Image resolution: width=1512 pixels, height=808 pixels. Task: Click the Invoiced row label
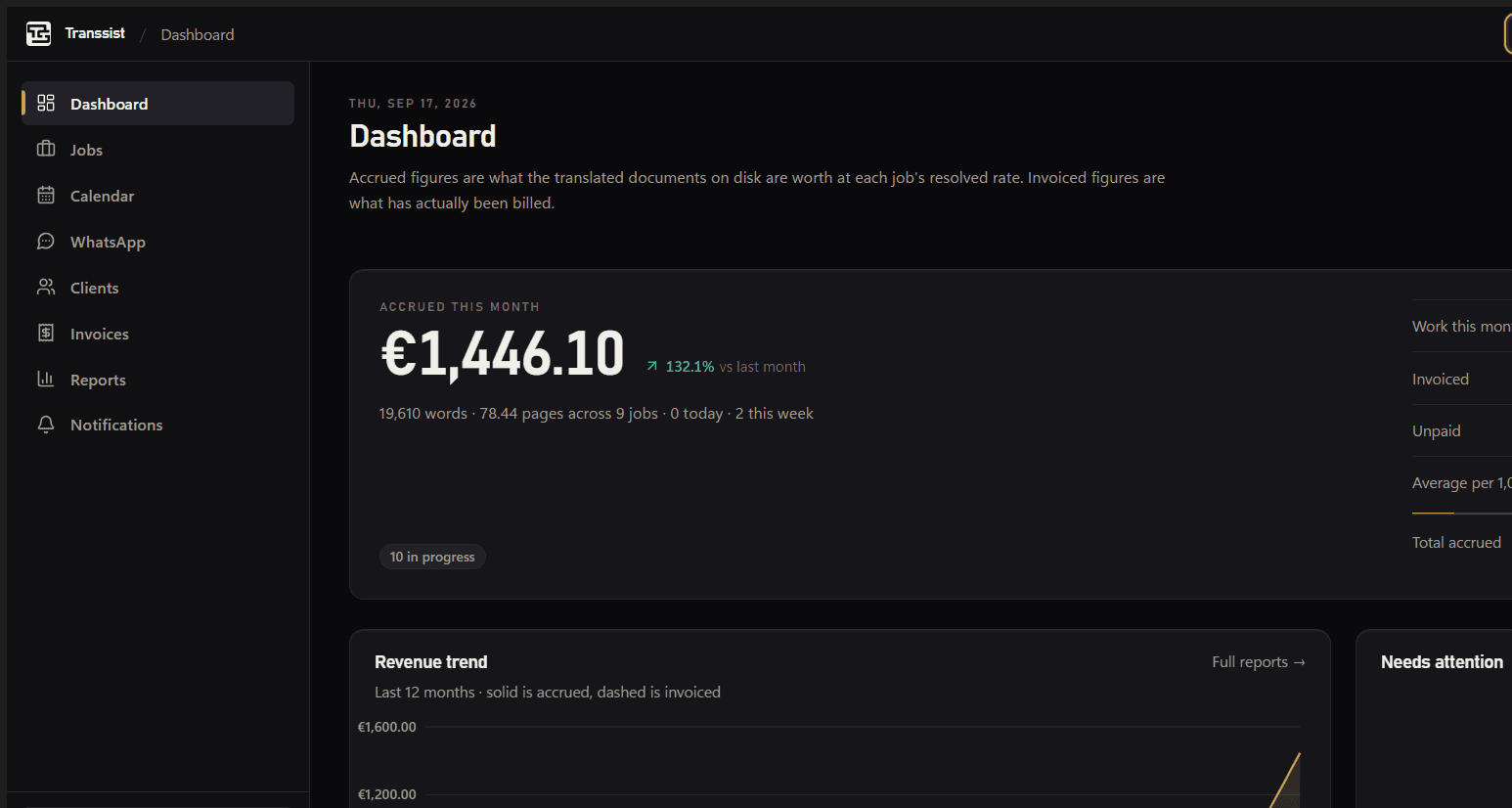(1441, 380)
